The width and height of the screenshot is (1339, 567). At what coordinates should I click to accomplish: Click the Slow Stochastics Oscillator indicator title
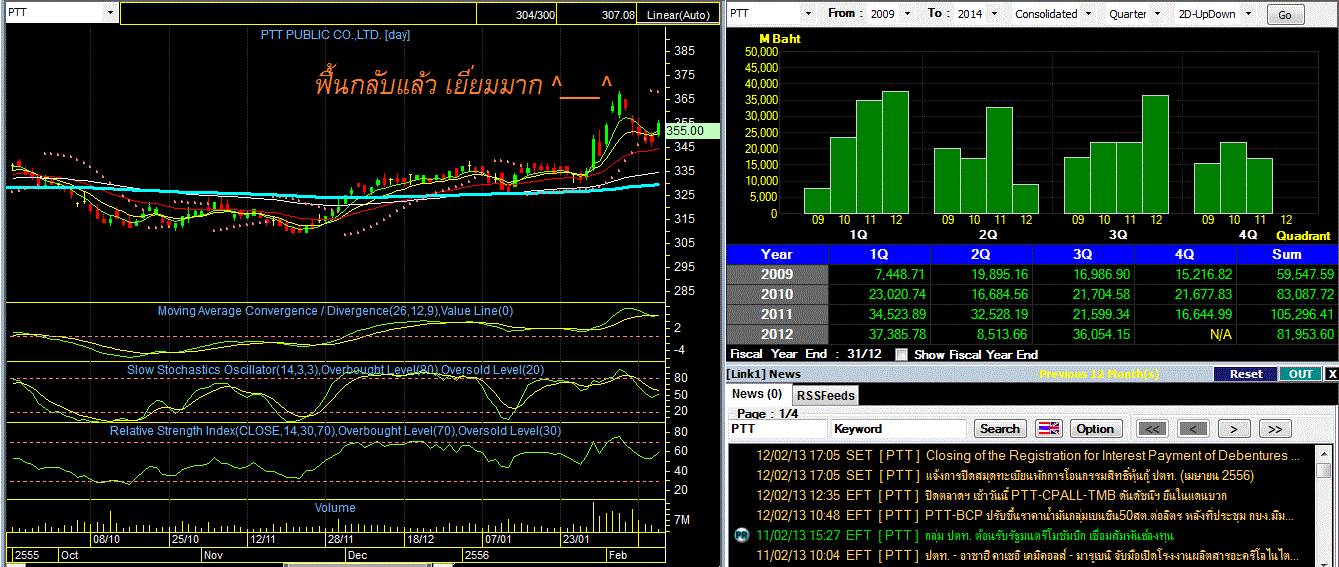point(335,370)
